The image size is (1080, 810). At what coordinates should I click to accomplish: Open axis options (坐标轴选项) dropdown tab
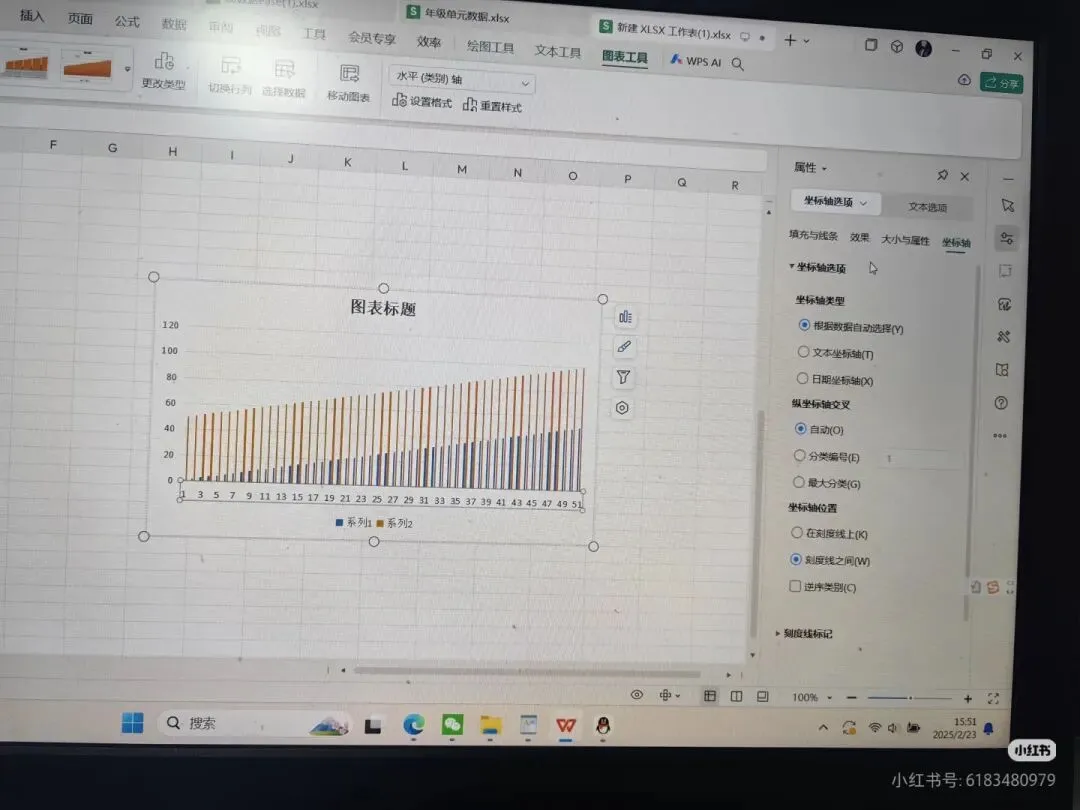[835, 202]
